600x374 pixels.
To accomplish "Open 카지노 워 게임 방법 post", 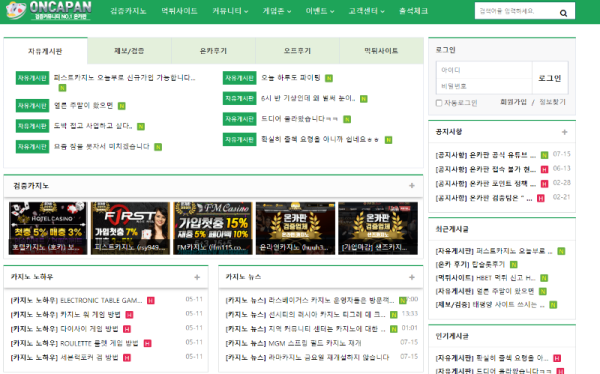I will click(65, 315).
